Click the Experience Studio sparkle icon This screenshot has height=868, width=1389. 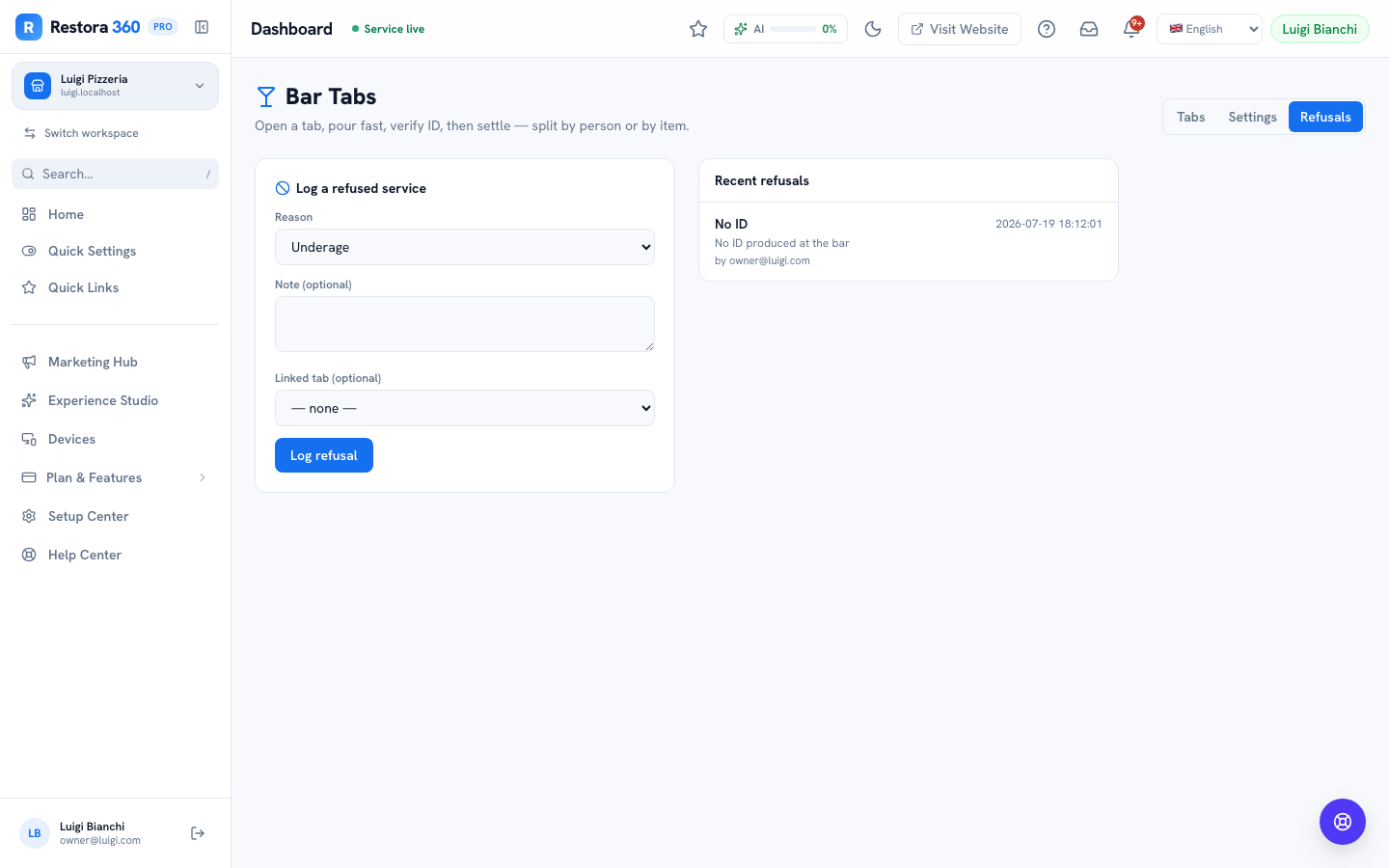click(x=29, y=400)
